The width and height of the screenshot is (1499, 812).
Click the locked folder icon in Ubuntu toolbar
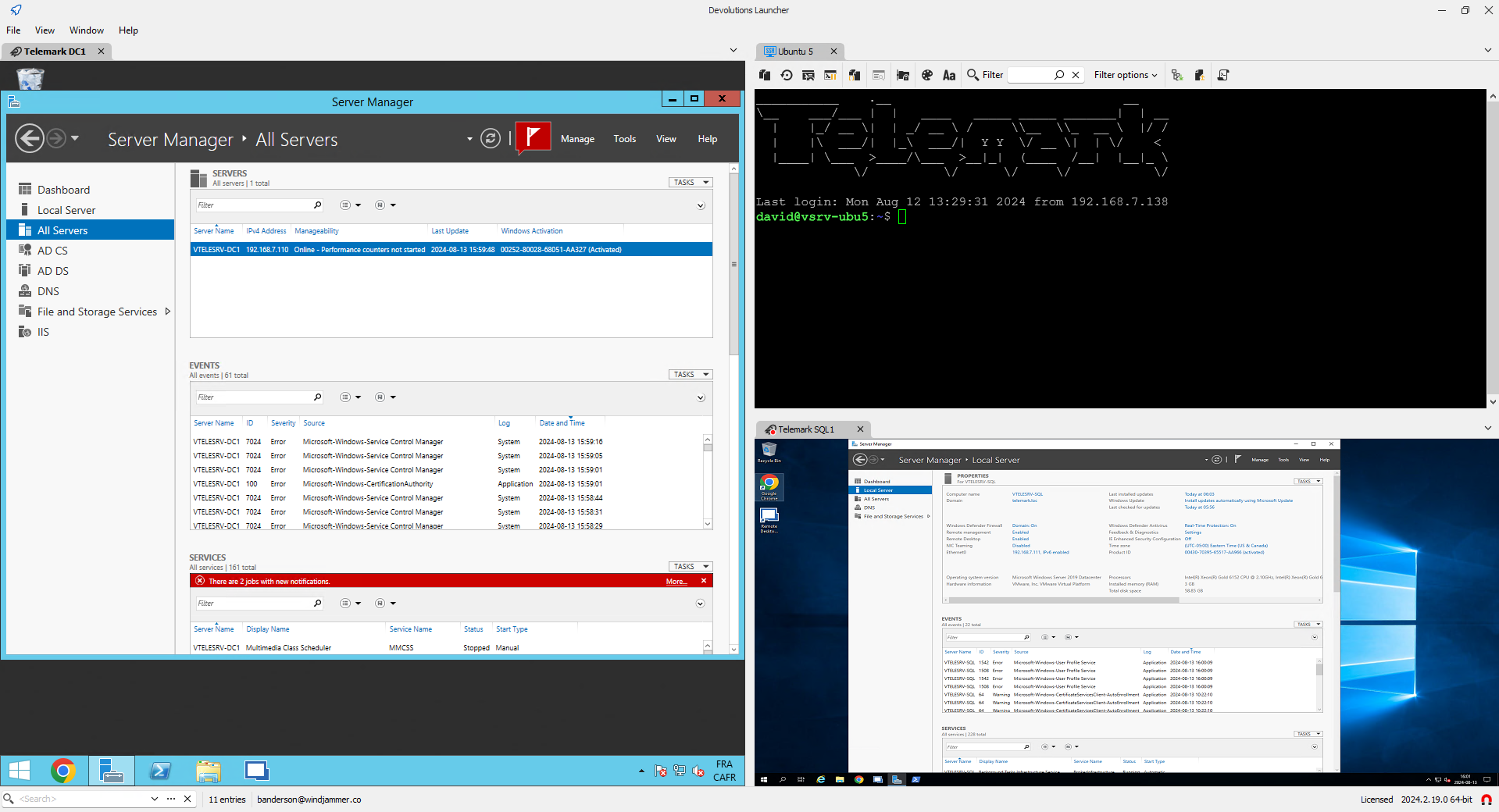pos(903,75)
